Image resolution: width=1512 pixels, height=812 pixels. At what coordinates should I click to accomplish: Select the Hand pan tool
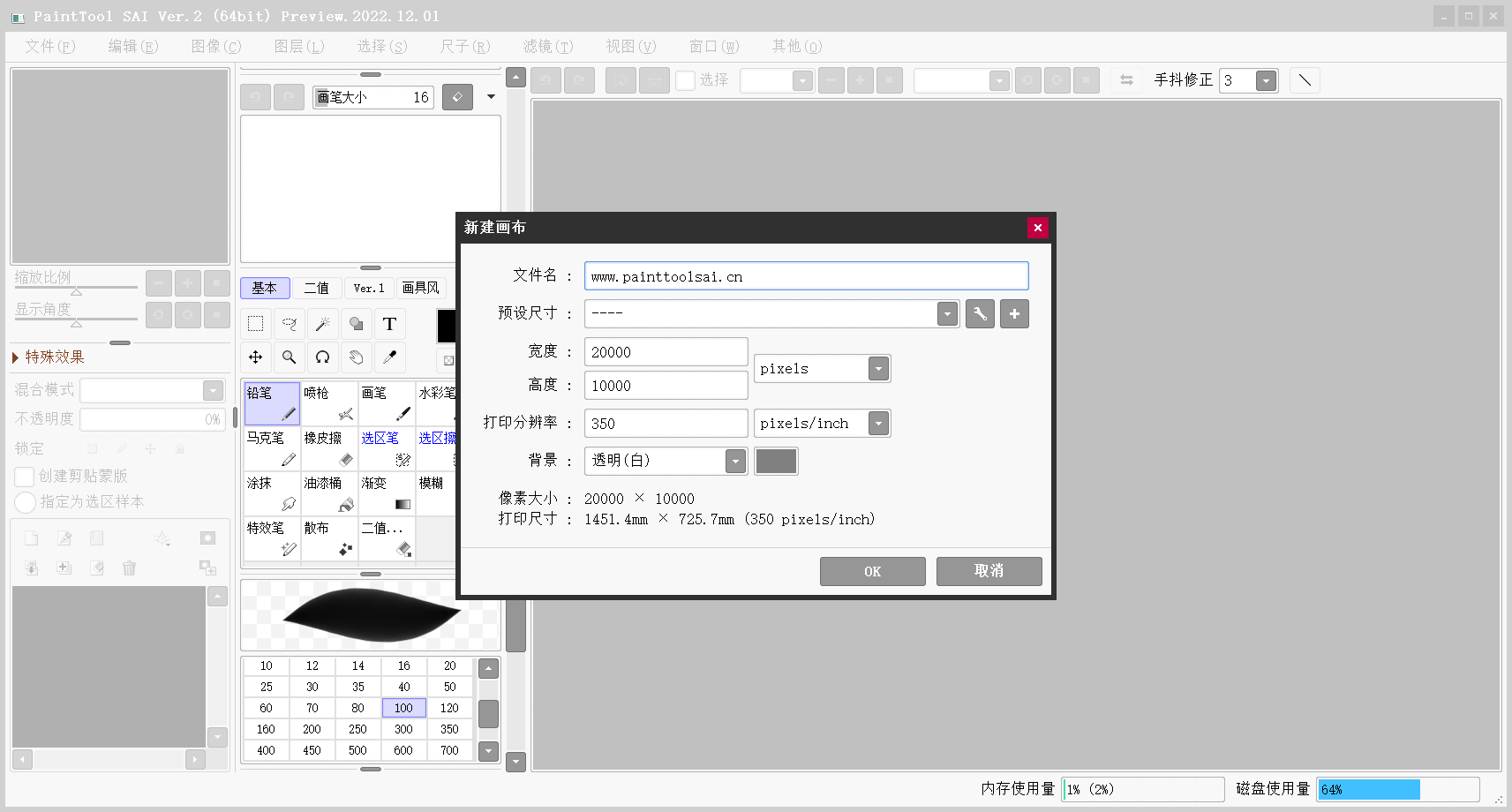[x=356, y=357]
